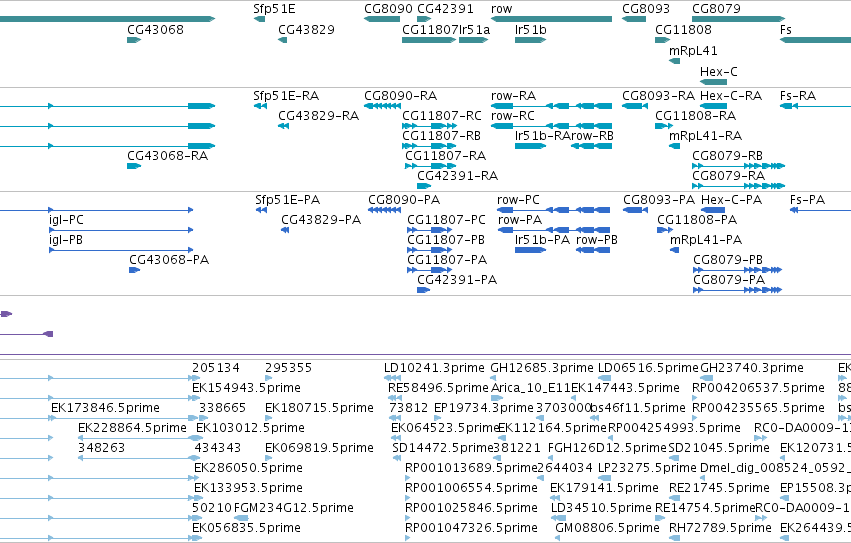Select the mRpL41 gene label

(x=693, y=50)
